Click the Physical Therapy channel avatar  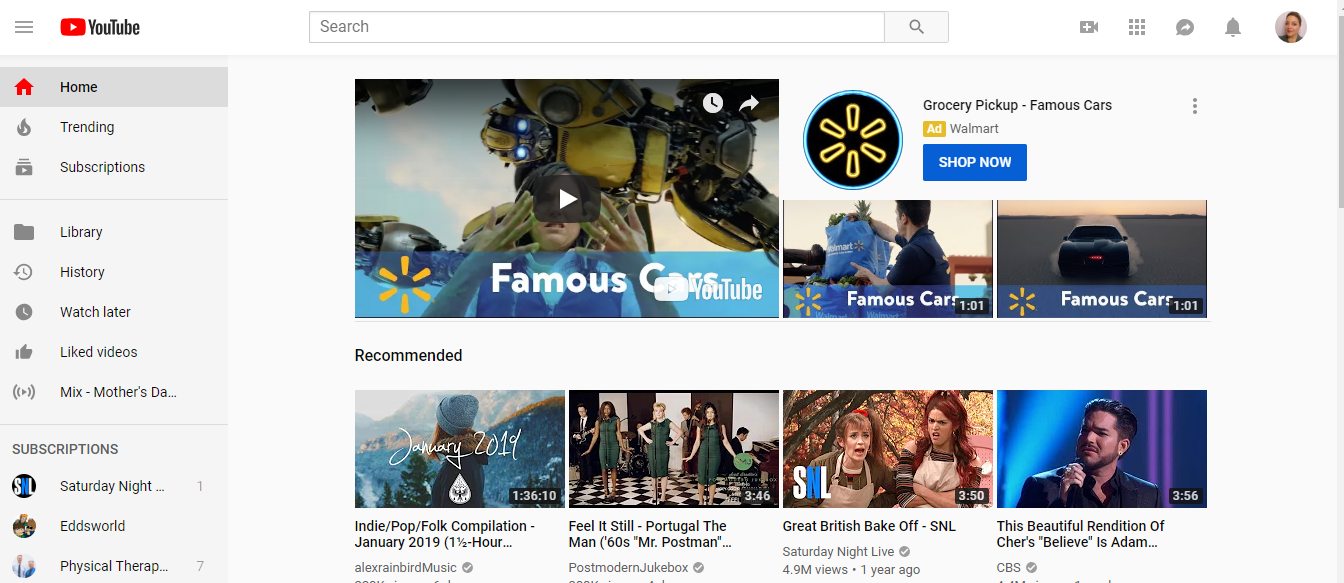(24, 566)
